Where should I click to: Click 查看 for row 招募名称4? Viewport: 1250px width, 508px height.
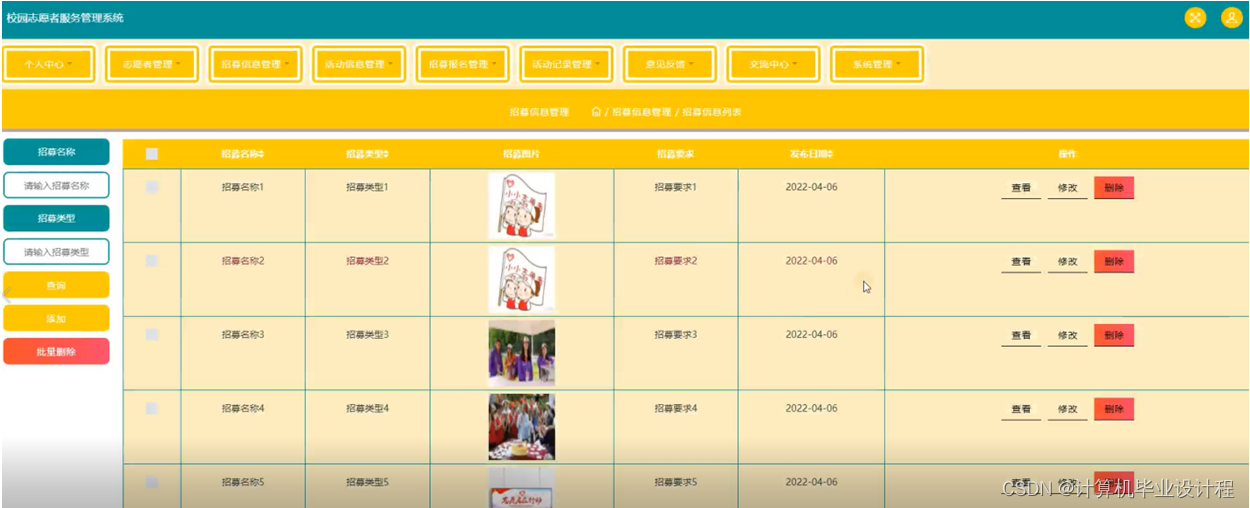(1021, 410)
